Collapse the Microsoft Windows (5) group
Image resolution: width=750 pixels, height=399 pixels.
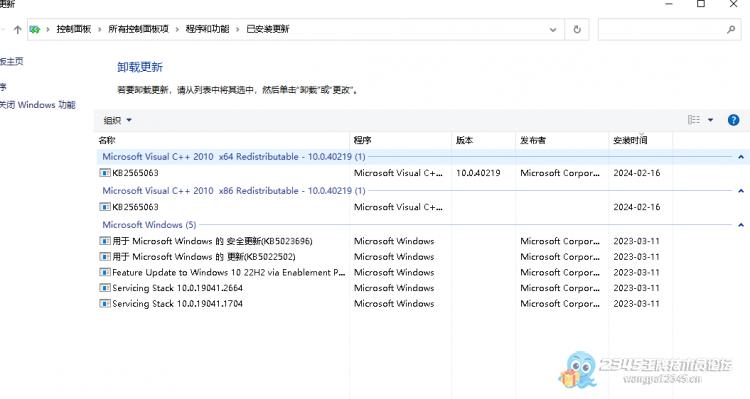click(x=740, y=224)
